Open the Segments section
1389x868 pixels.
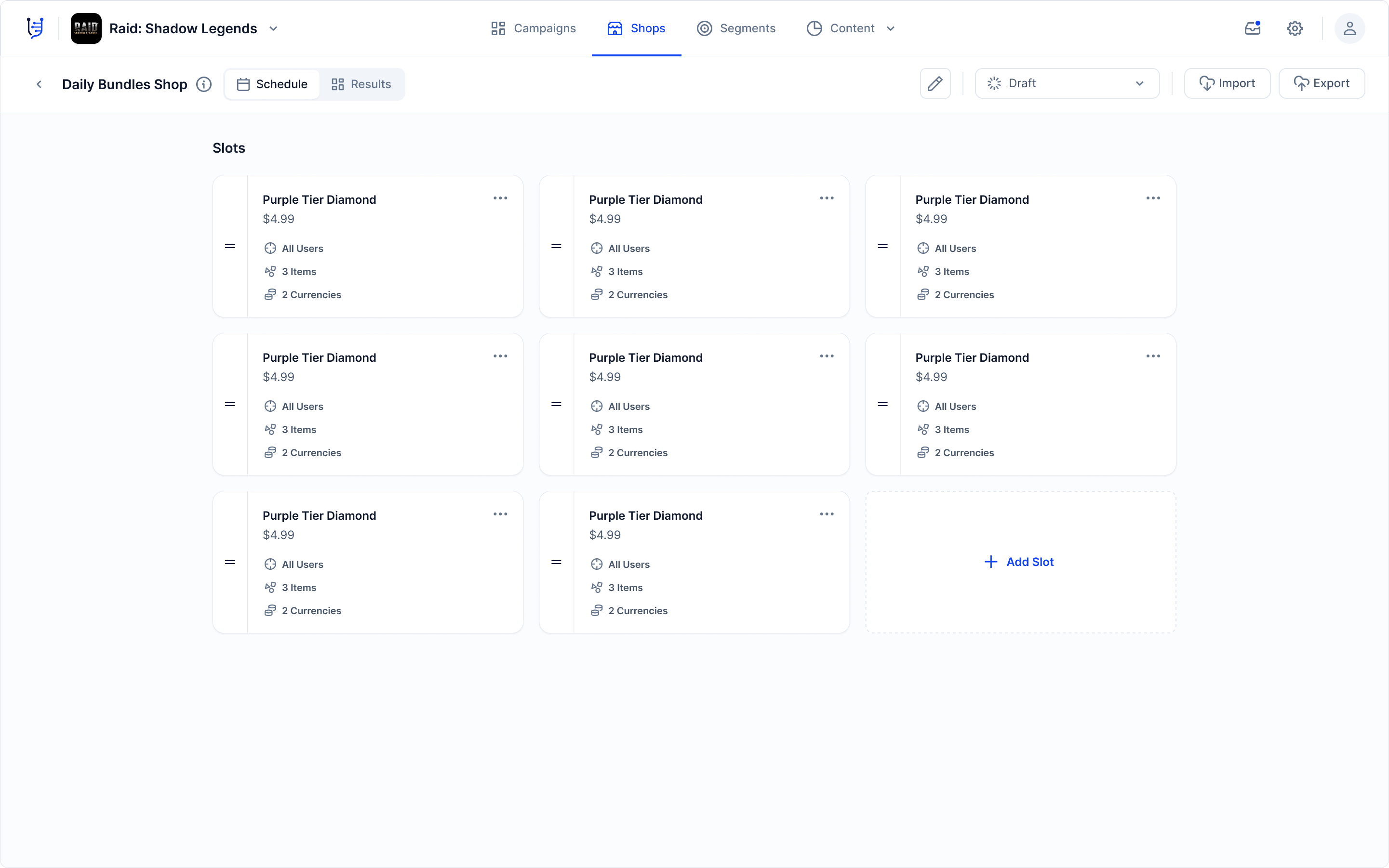736,27
